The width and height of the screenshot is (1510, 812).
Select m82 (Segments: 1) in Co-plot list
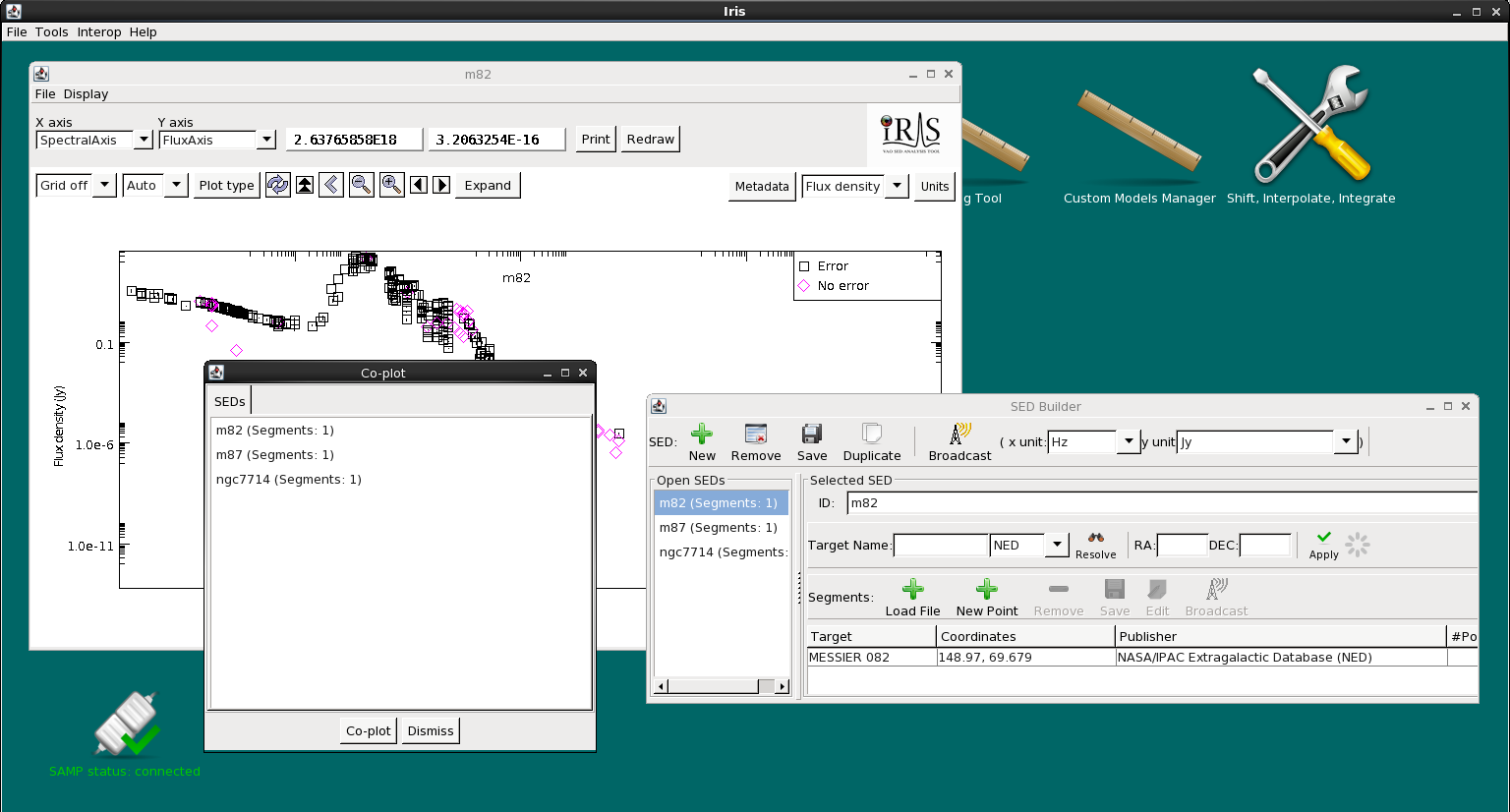click(401, 430)
